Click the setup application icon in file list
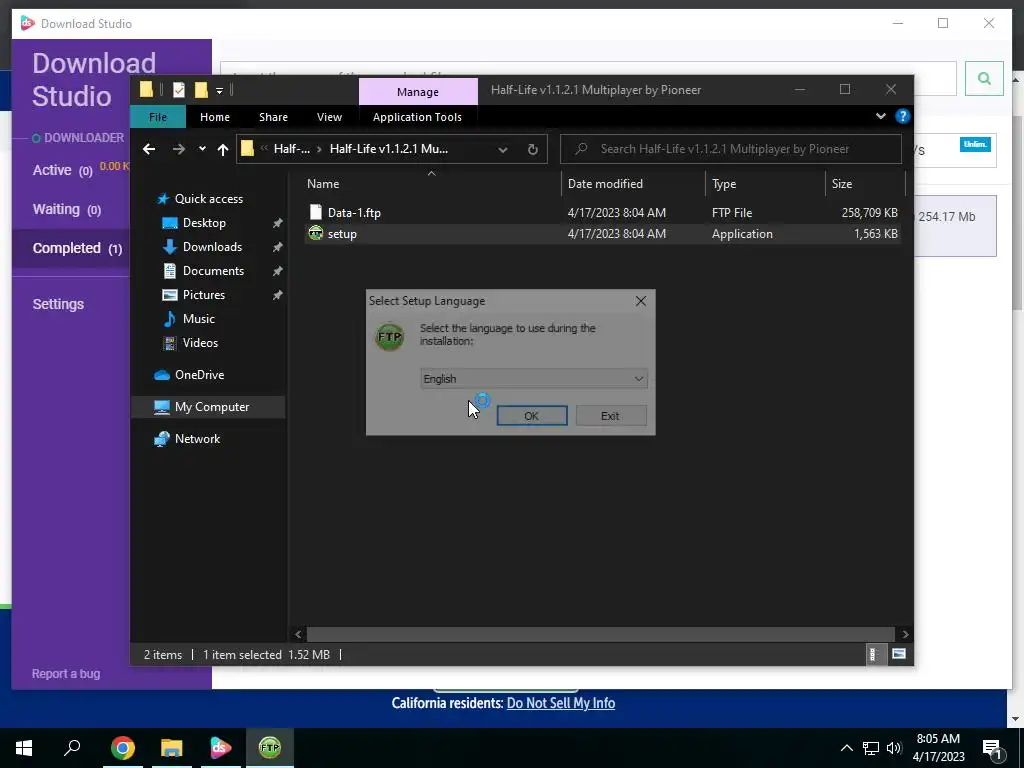 click(x=315, y=233)
